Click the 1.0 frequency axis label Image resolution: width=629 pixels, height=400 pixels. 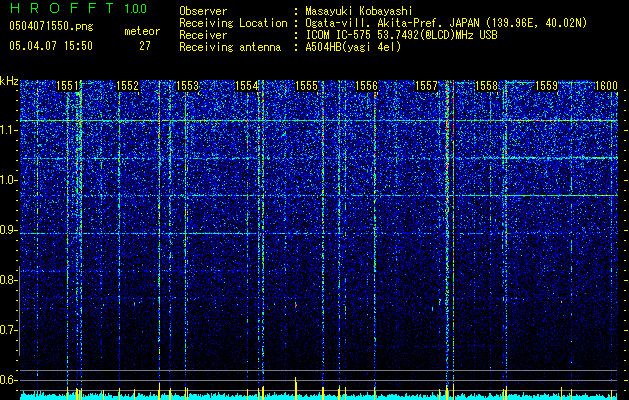pos(8,180)
